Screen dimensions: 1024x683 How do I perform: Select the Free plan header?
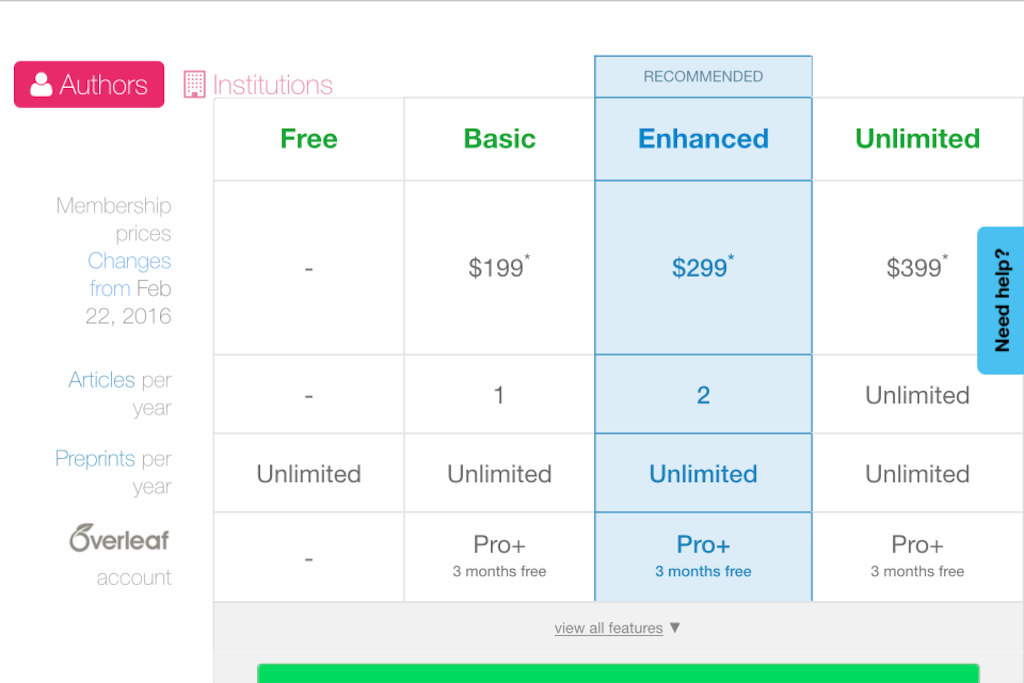(x=309, y=139)
